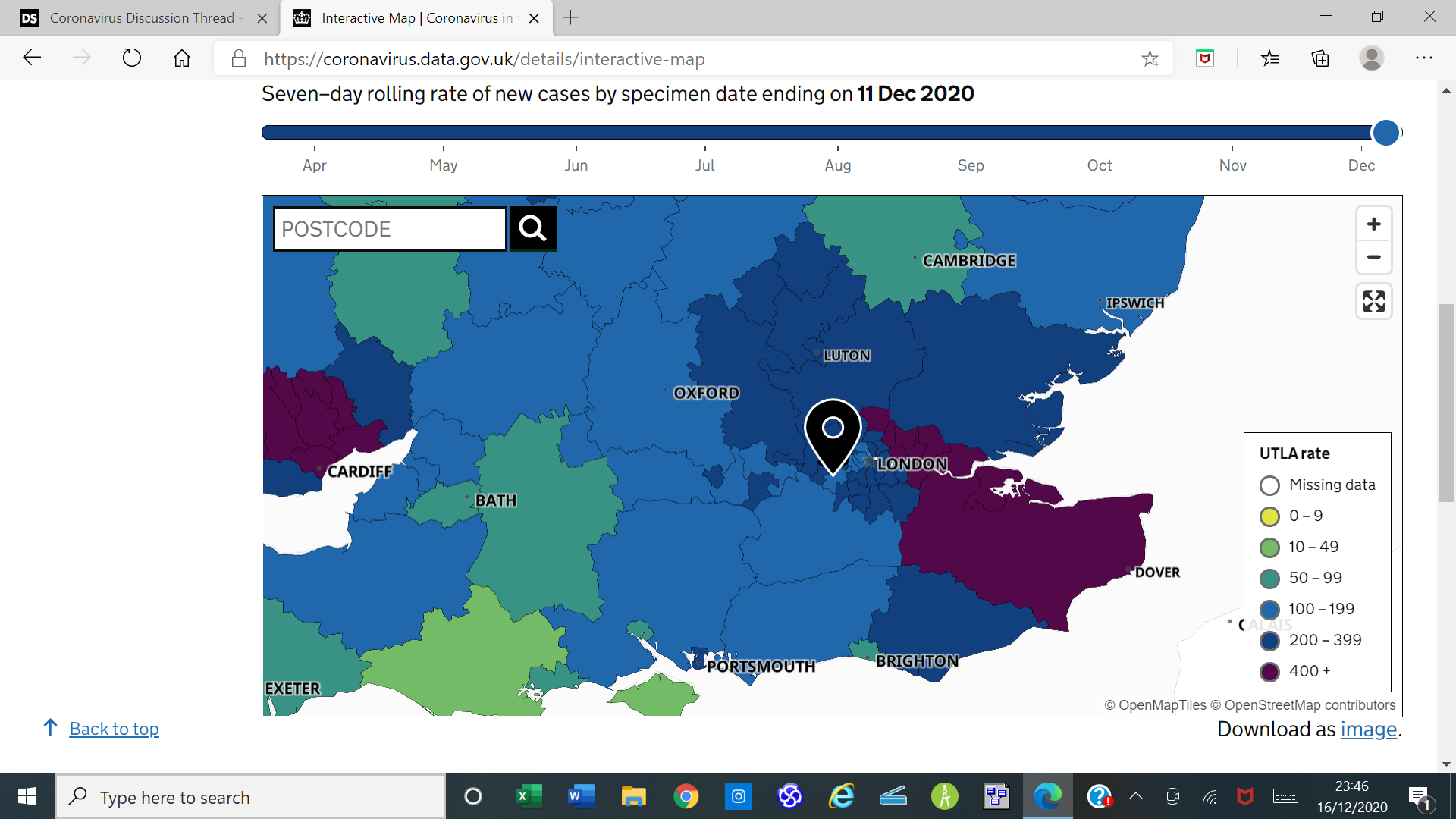Zoom in on the map
This screenshot has width=1456, height=819.
point(1373,224)
